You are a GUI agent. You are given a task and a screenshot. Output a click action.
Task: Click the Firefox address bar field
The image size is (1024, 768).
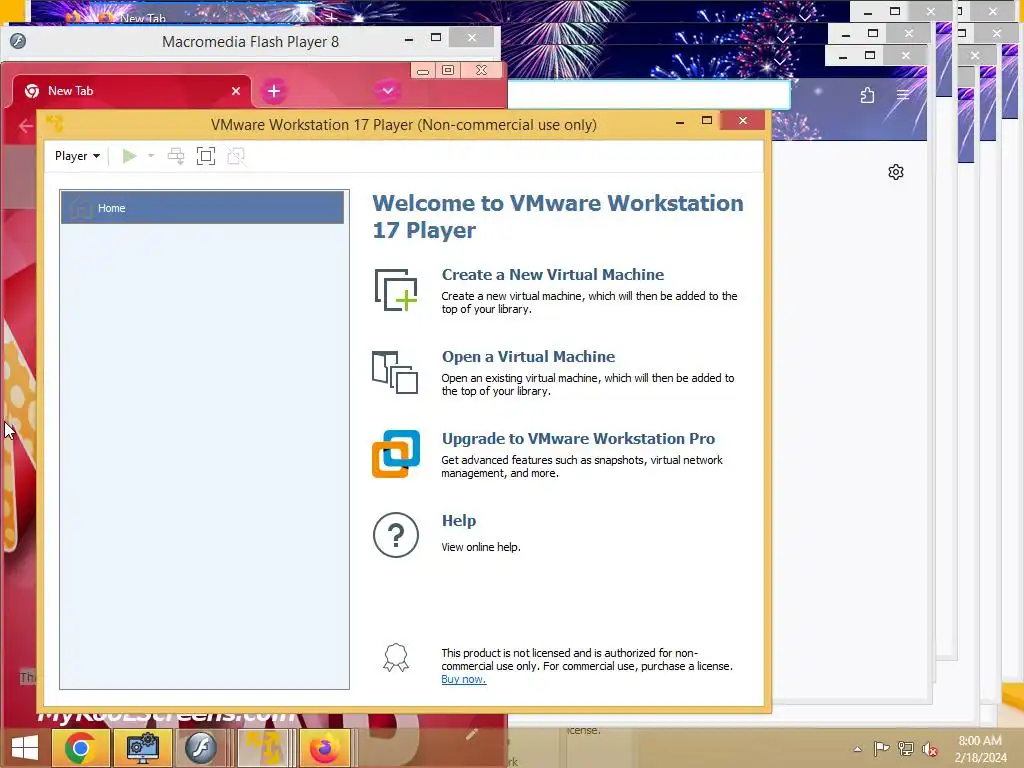pos(648,94)
